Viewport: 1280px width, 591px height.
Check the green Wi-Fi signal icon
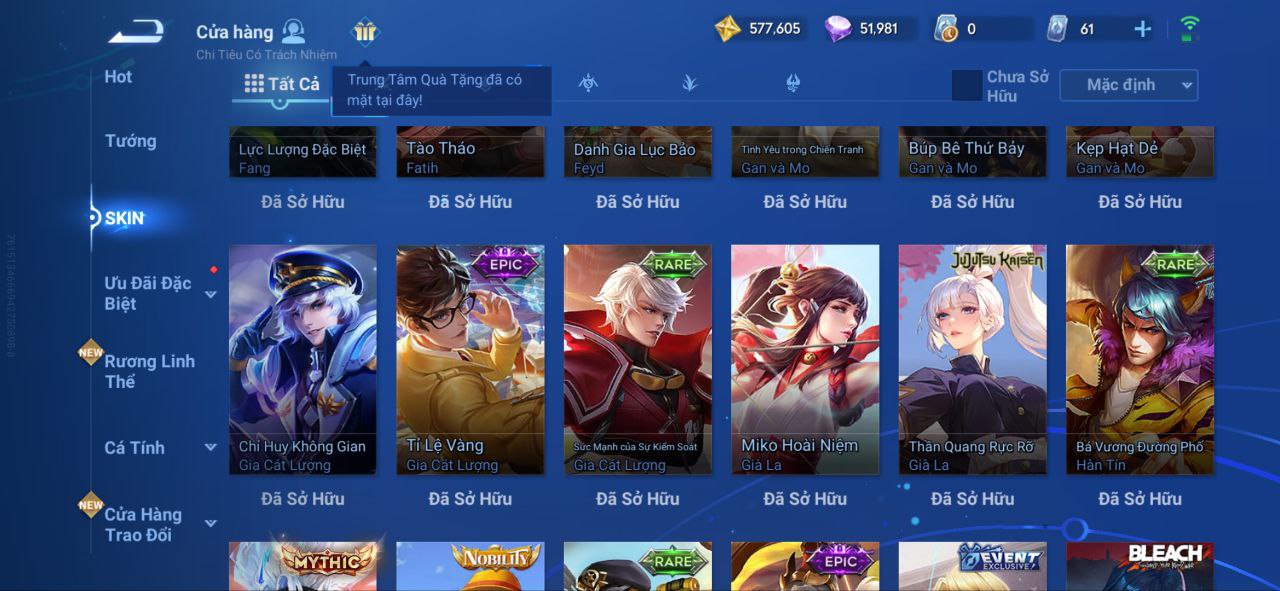click(1189, 28)
